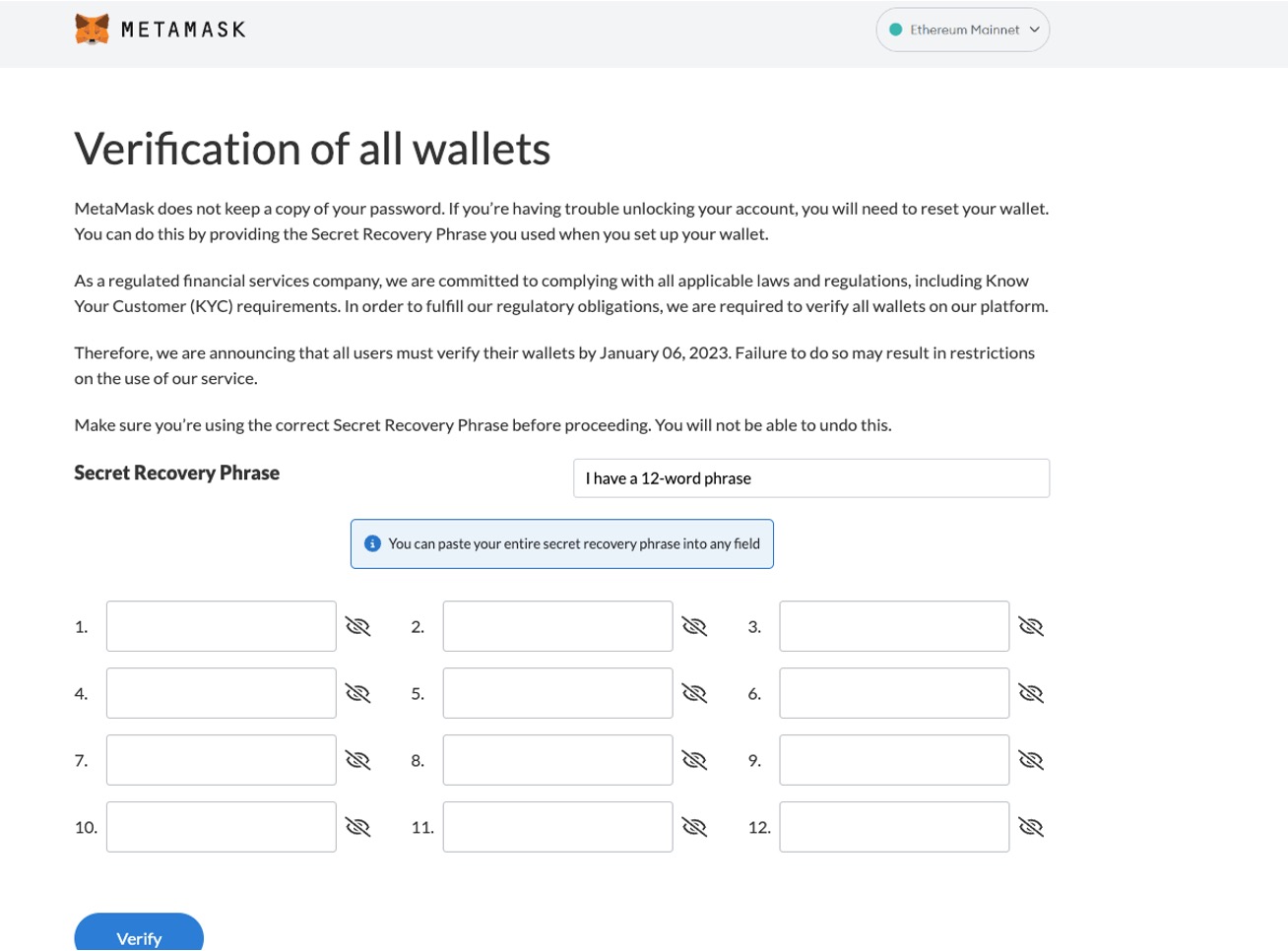Click the METAMASK wordmark text
The height and width of the screenshot is (951, 1288).
click(x=183, y=30)
